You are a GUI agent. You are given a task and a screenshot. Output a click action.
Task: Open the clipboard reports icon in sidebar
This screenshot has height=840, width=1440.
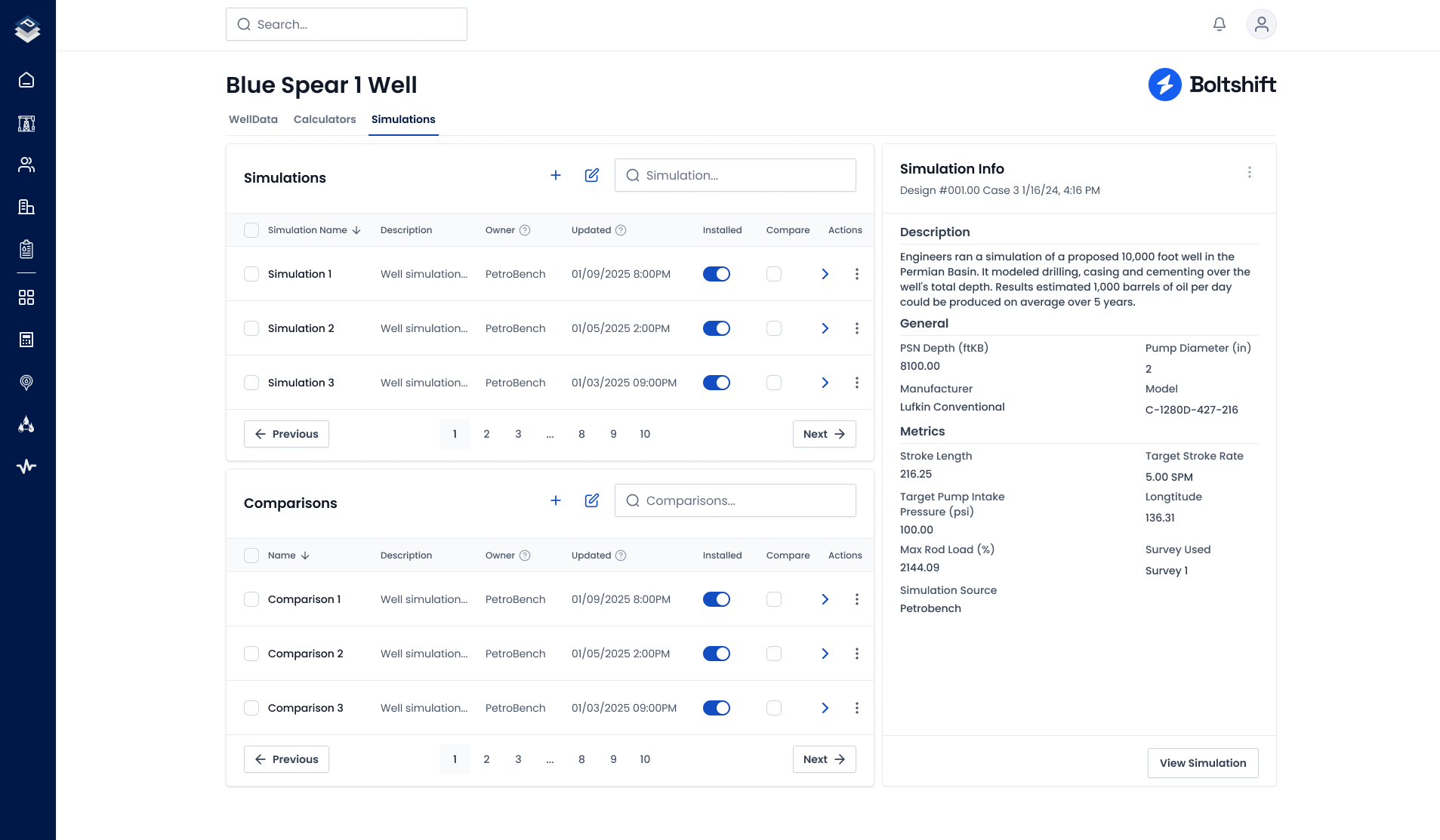[x=26, y=248]
